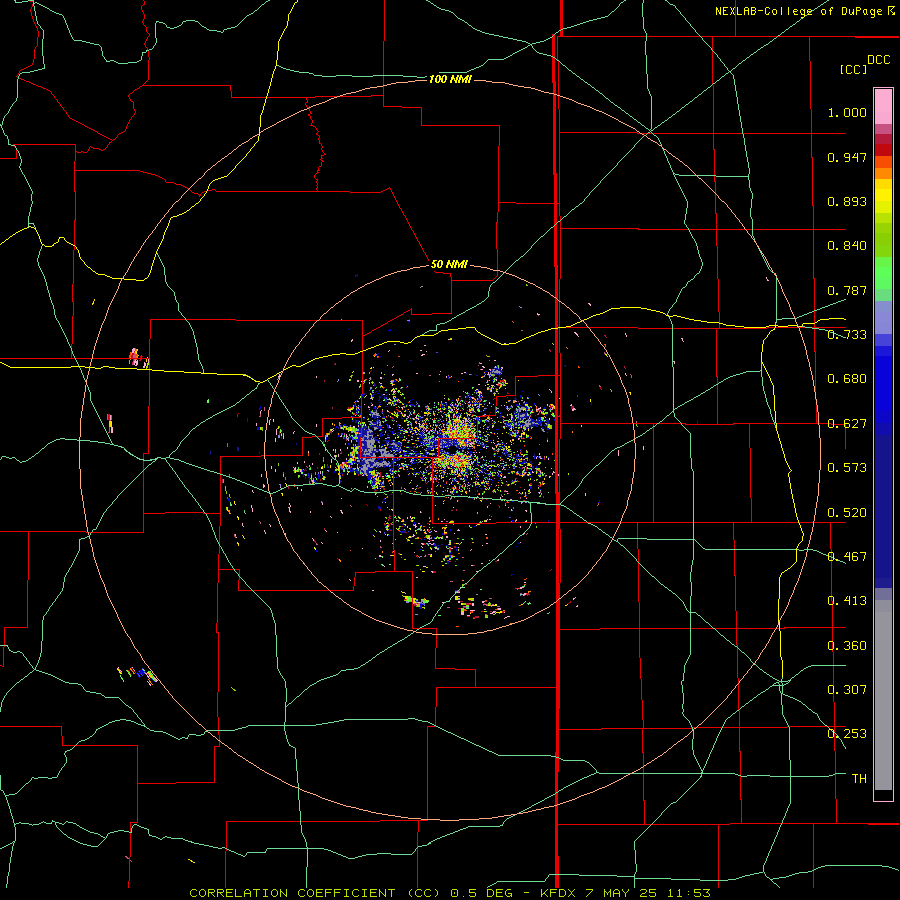The height and width of the screenshot is (900, 900).
Task: Click the 0.787 scale value
Action: point(847,290)
